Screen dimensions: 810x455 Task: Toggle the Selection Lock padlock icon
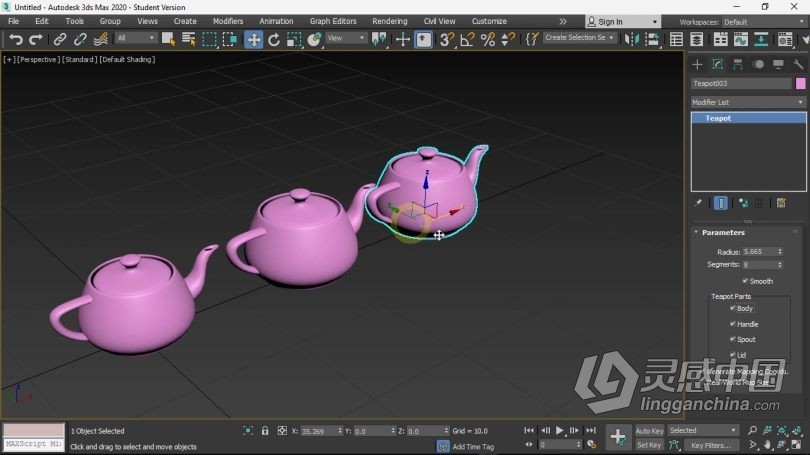click(264, 431)
